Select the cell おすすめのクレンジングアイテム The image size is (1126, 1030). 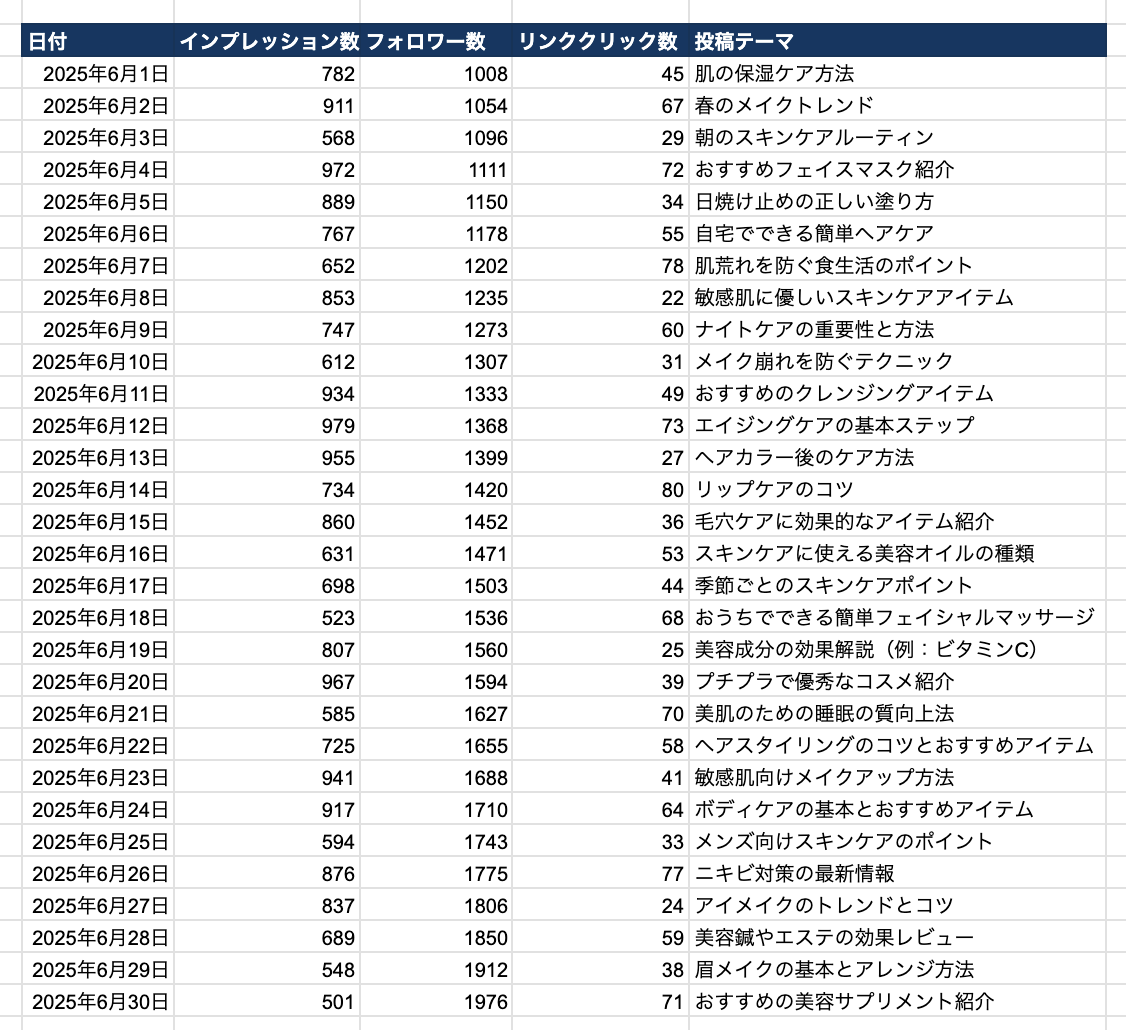pos(898,394)
